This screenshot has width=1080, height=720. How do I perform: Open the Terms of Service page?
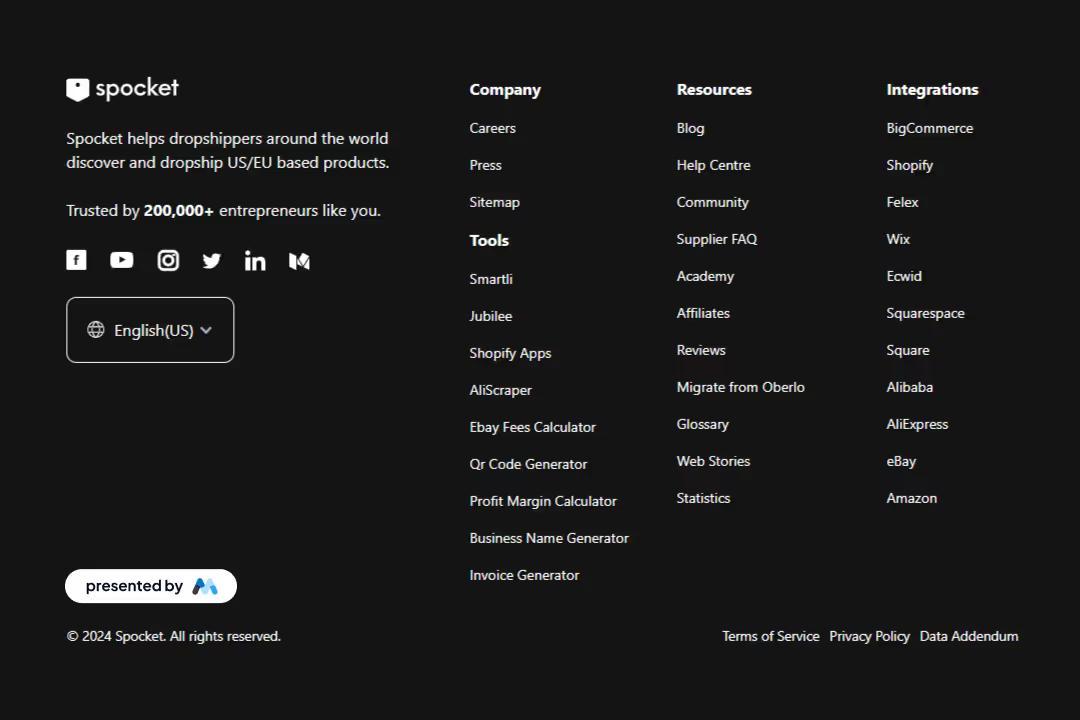[x=770, y=636]
